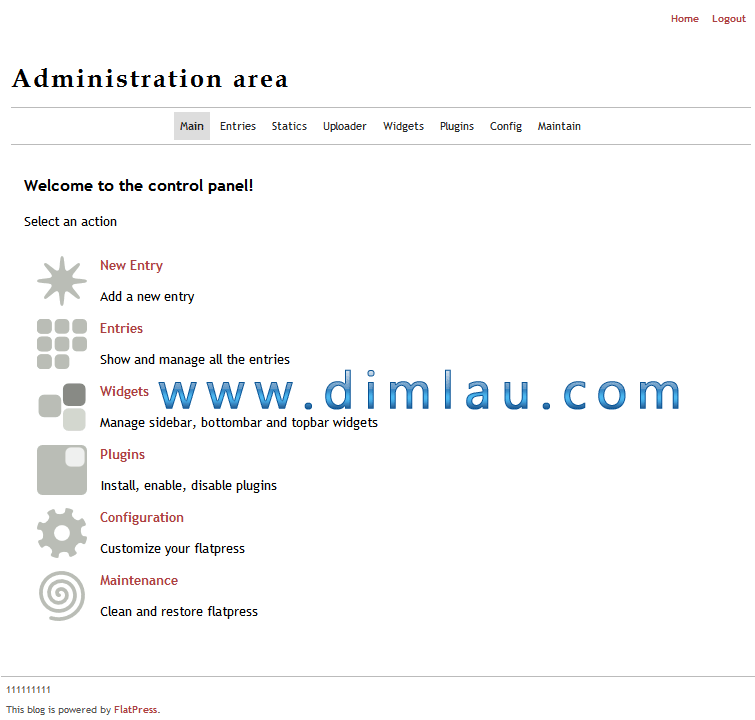
Task: Click the gear Configuration icon
Action: (x=62, y=533)
